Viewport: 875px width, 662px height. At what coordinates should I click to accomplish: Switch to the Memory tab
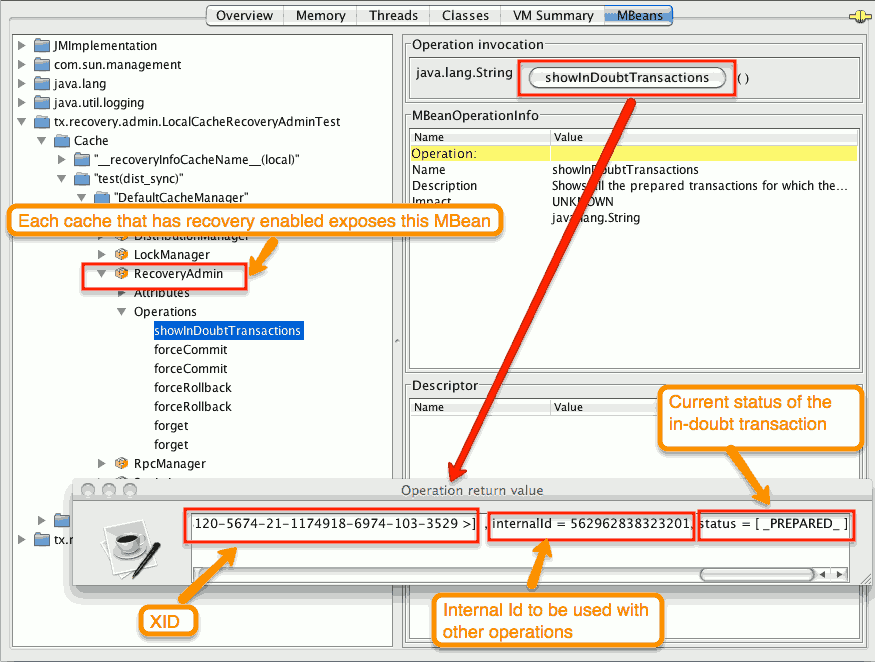pyautogui.click(x=320, y=16)
